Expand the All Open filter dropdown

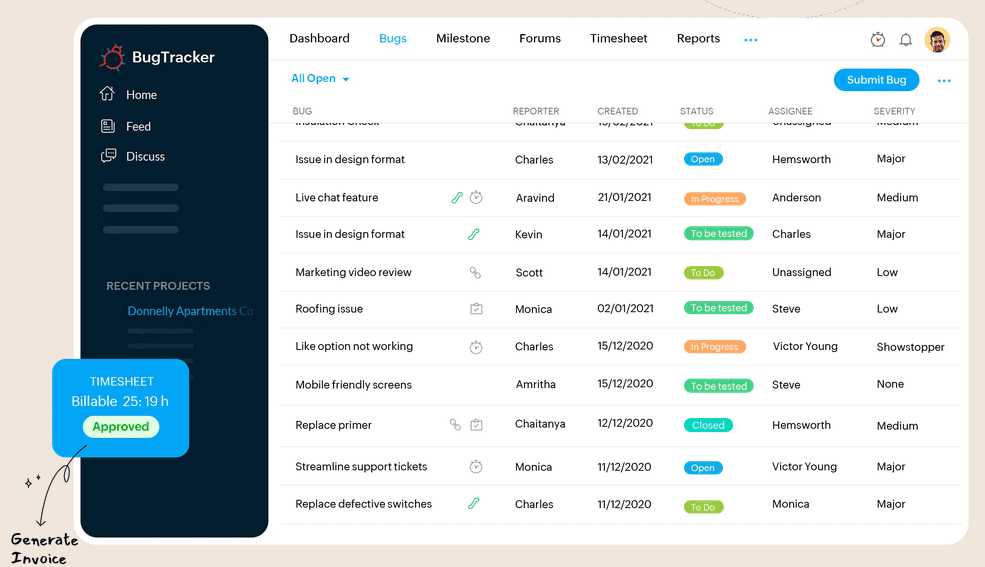coord(320,78)
